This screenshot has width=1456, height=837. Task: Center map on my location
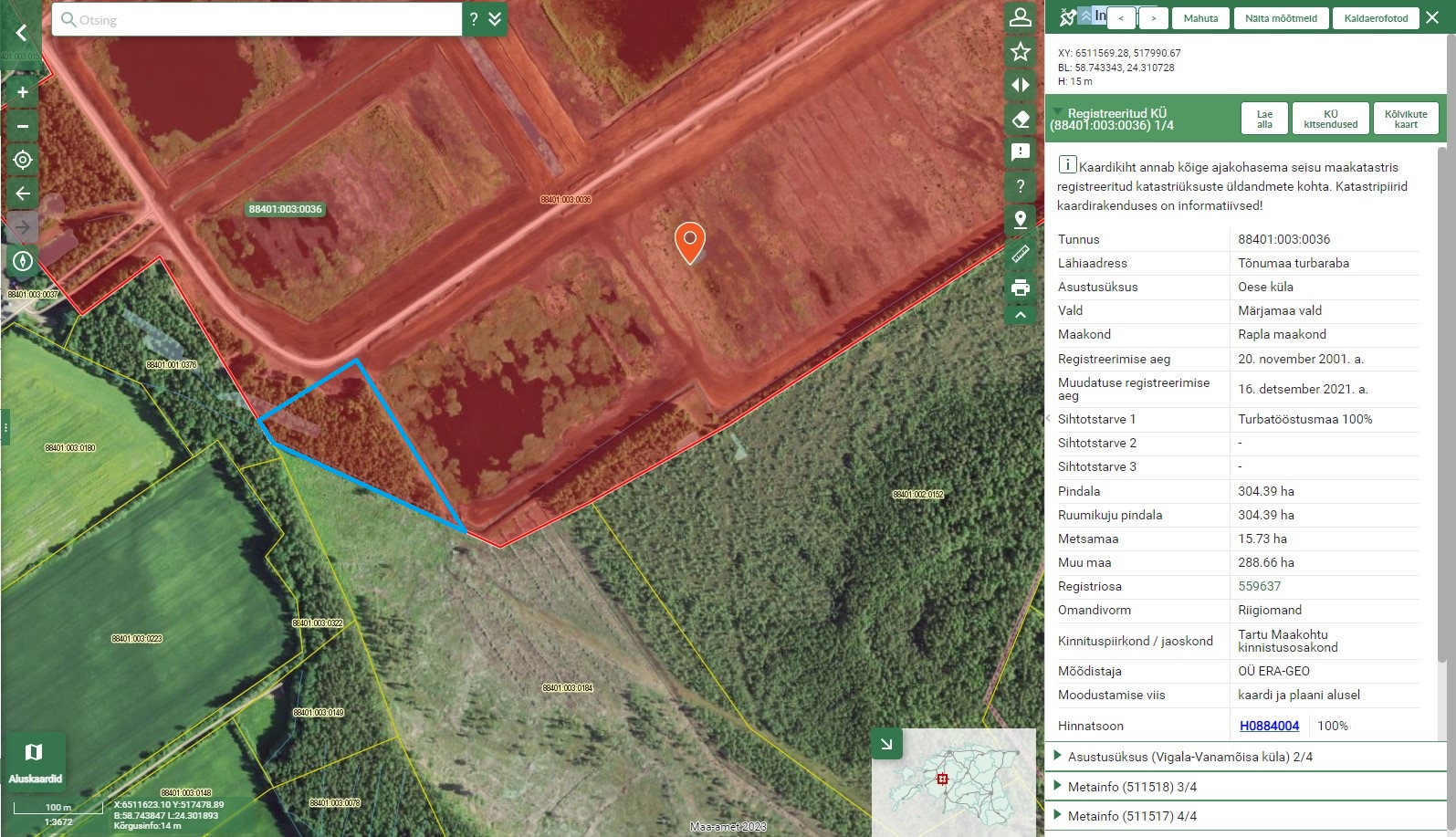(23, 160)
